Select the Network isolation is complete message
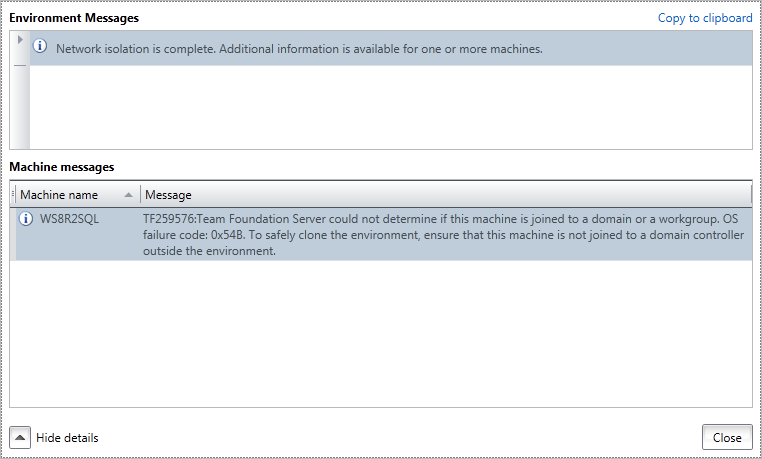 [x=299, y=48]
